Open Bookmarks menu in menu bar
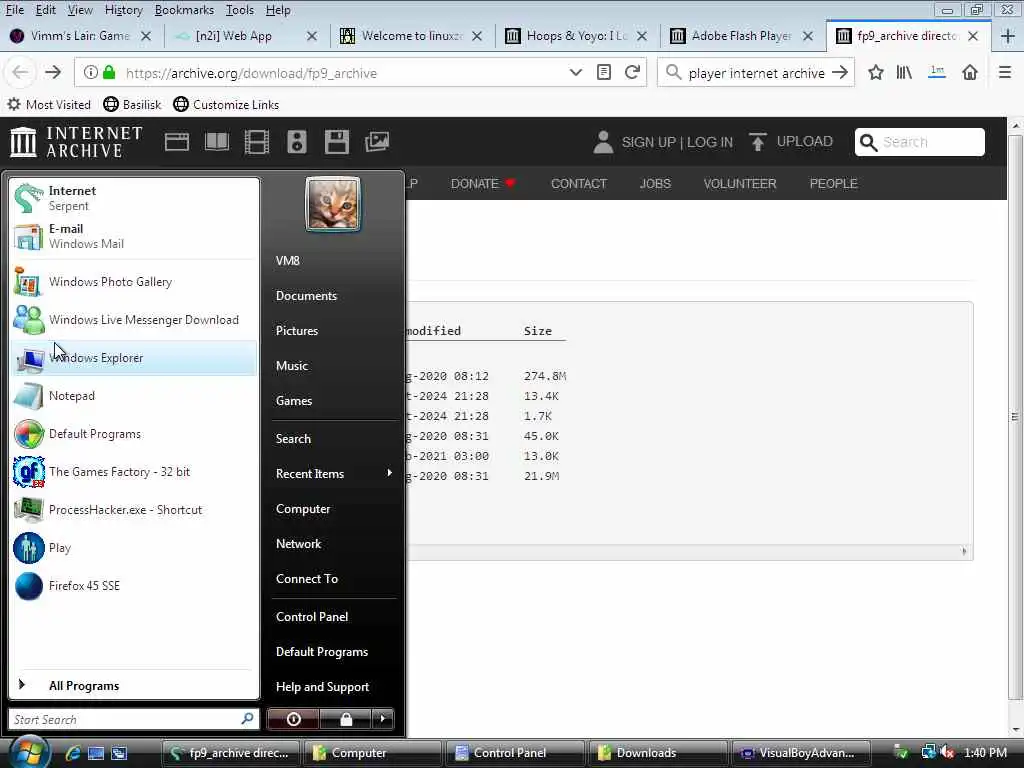1024x768 pixels. click(x=184, y=10)
